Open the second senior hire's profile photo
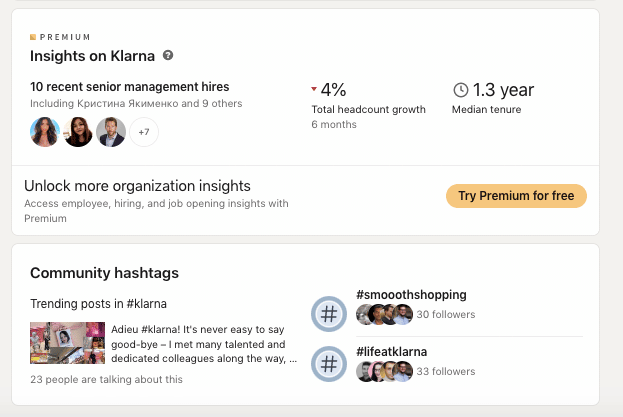 click(78, 132)
